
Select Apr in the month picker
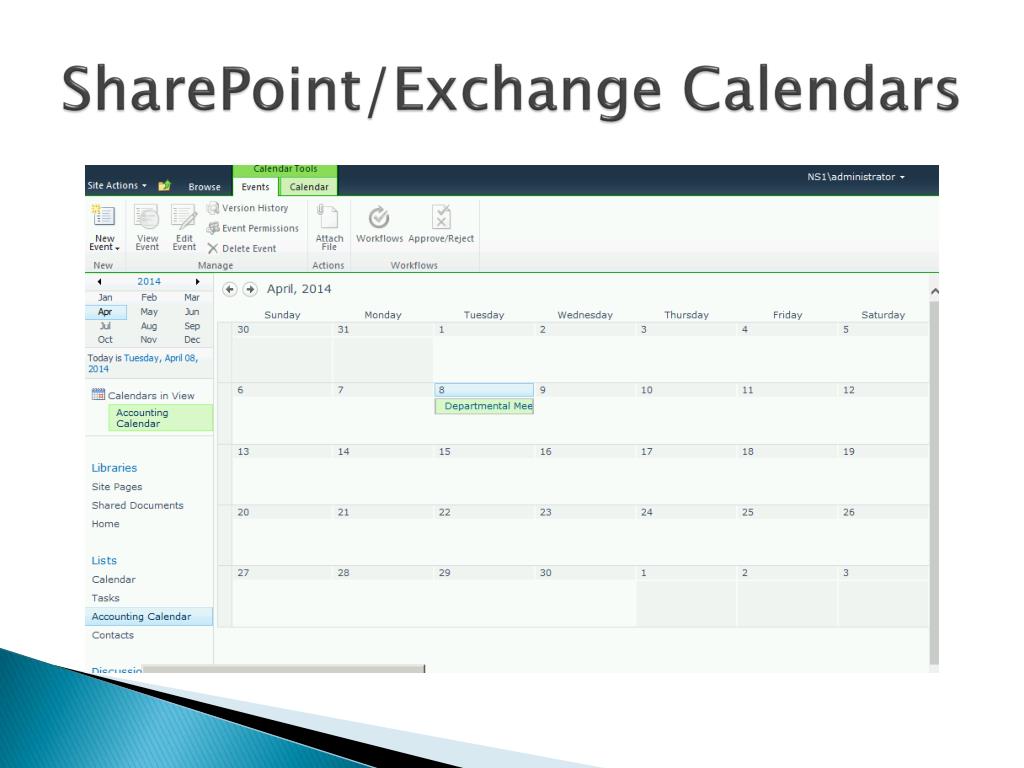click(105, 312)
